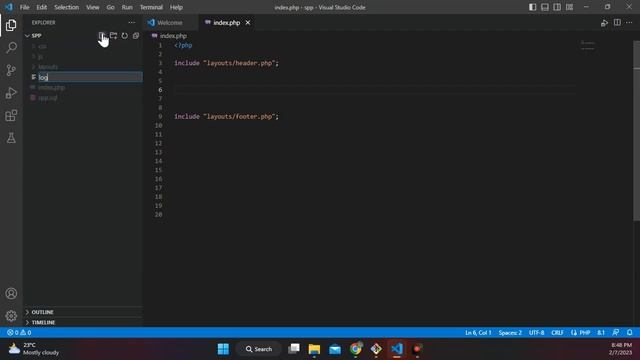
Task: Open the Search view in activity bar
Action: [11, 48]
